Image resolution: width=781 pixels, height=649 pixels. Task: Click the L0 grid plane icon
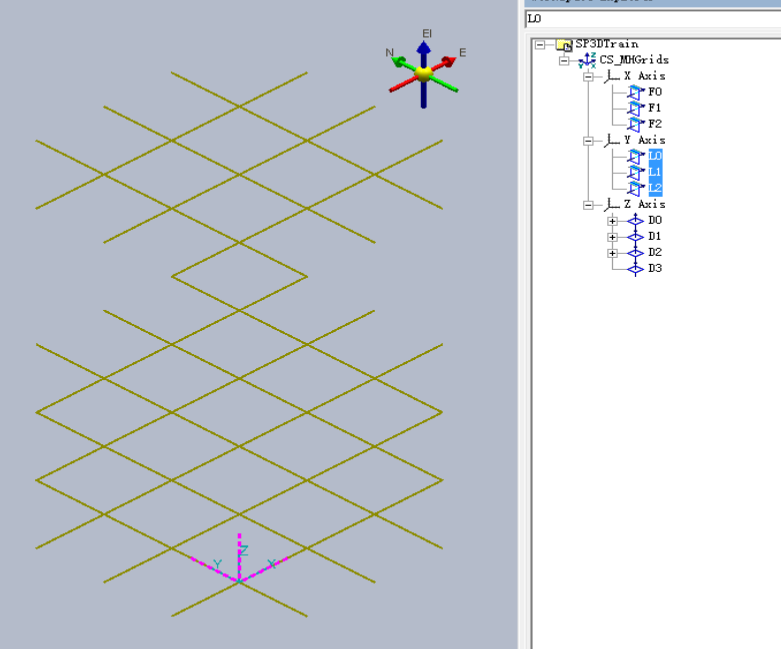636,156
